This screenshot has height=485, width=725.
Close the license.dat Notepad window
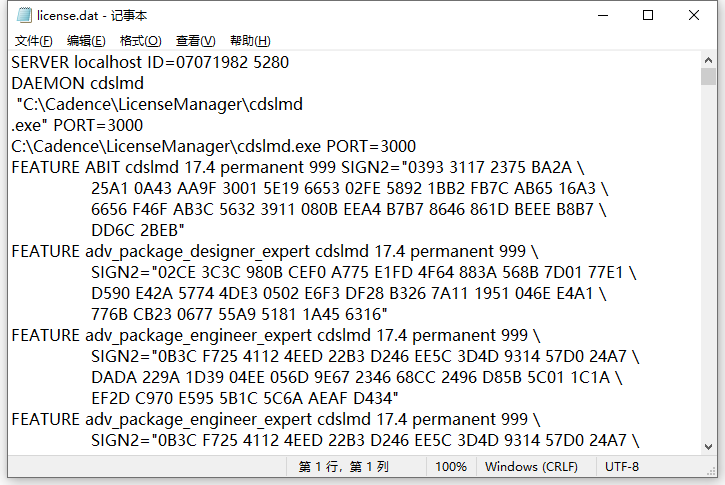[694, 15]
